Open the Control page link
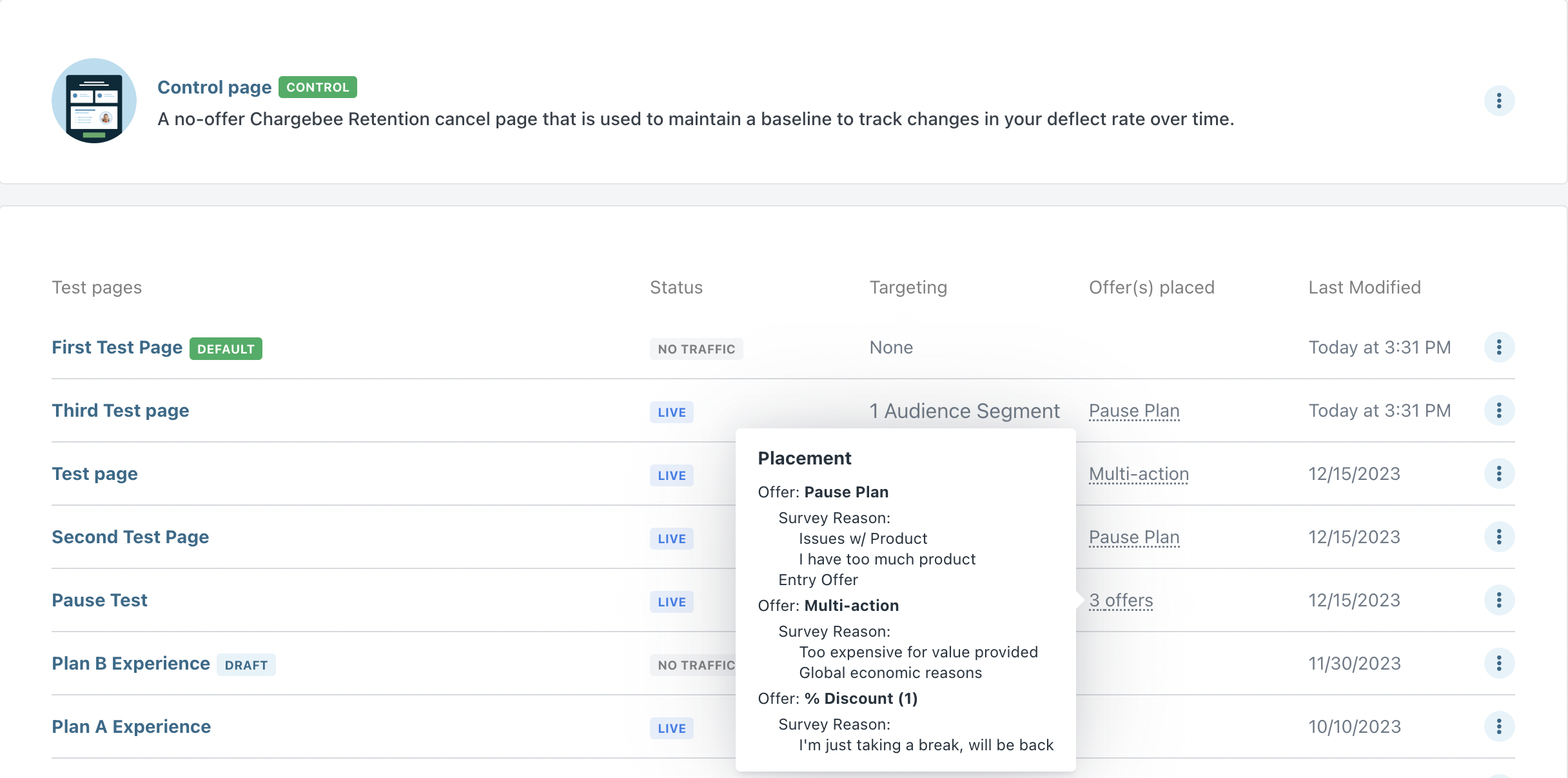Screen dimensions: 1568x778 tap(214, 87)
